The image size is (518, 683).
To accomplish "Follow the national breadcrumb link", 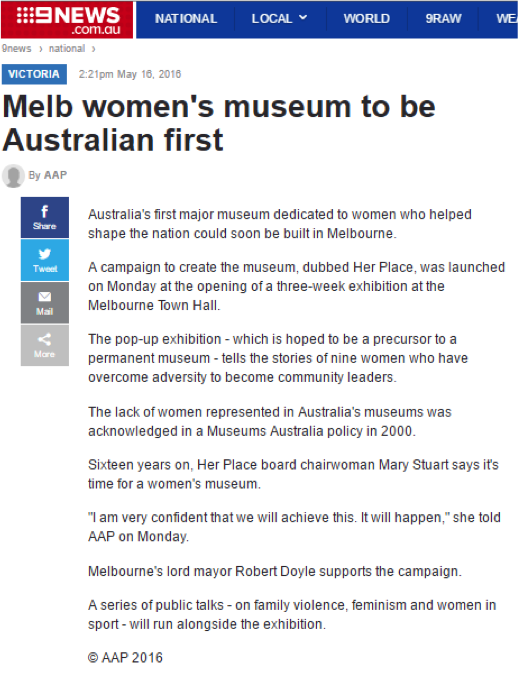I will click(x=67, y=48).
